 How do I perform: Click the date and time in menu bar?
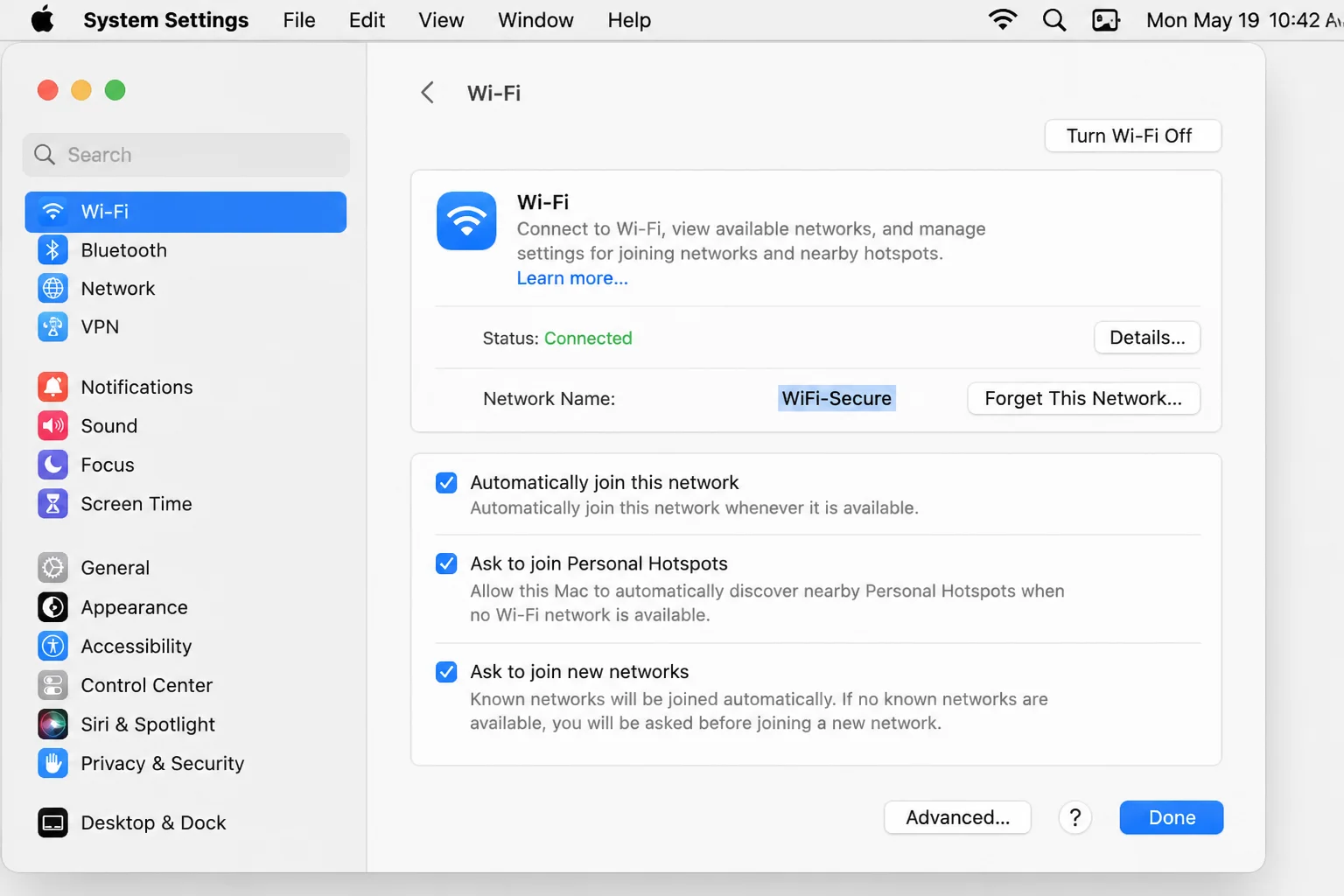tap(1244, 20)
